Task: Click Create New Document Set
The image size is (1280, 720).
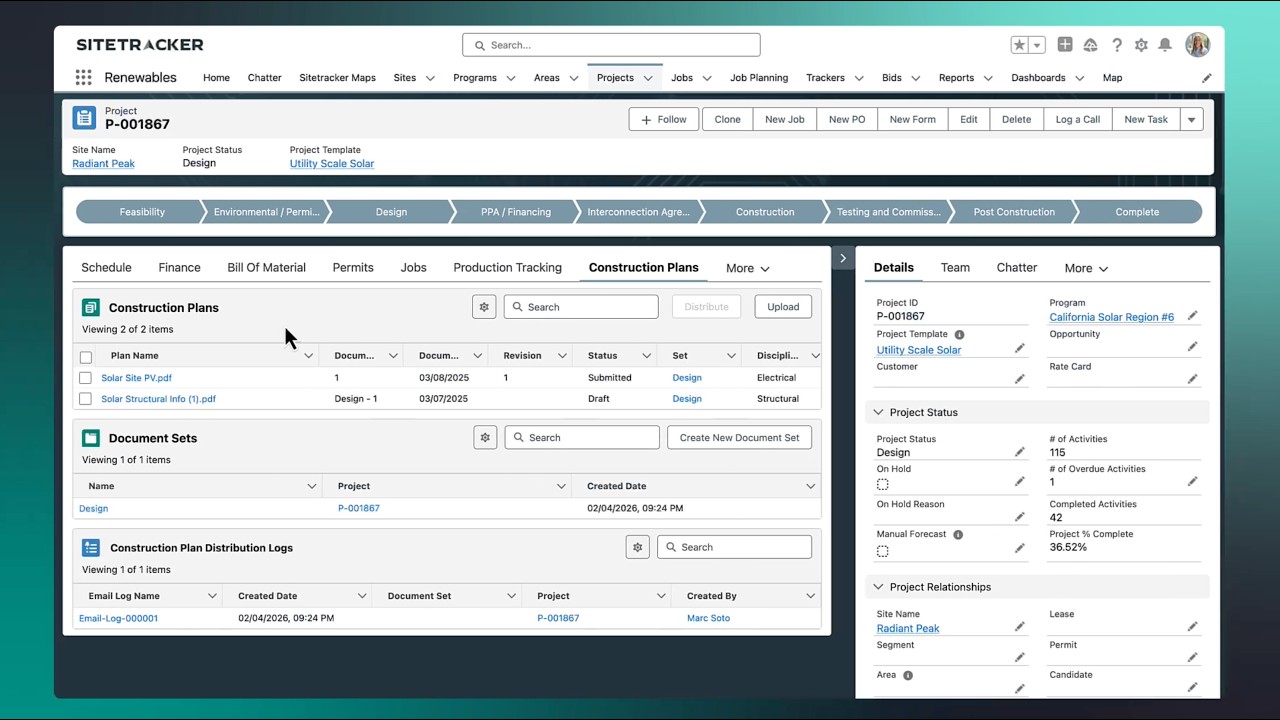Action: 740,437
